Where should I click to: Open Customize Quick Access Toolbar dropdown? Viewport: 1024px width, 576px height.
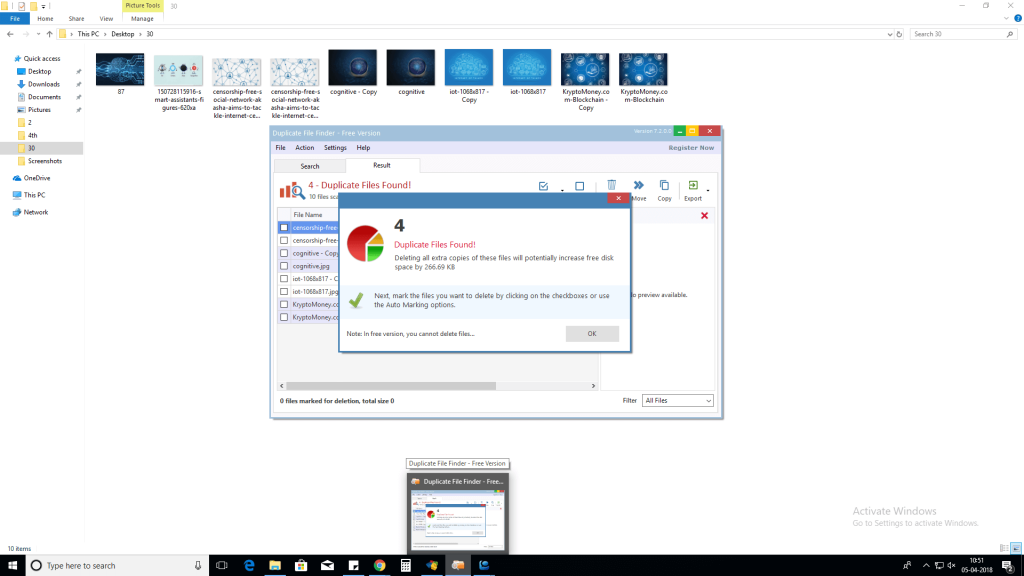coord(44,7)
